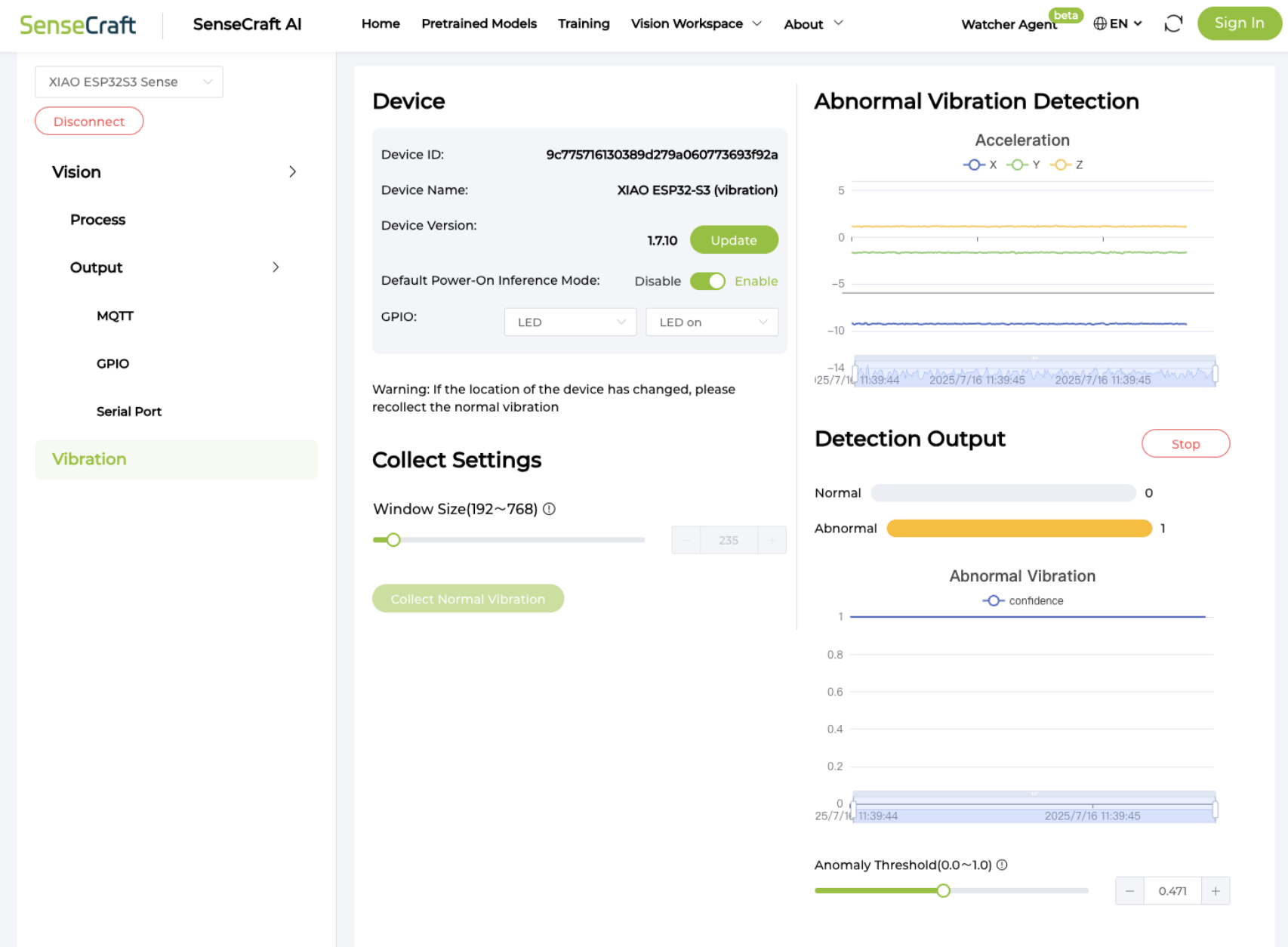Click the Window Size value field 235

(x=729, y=540)
